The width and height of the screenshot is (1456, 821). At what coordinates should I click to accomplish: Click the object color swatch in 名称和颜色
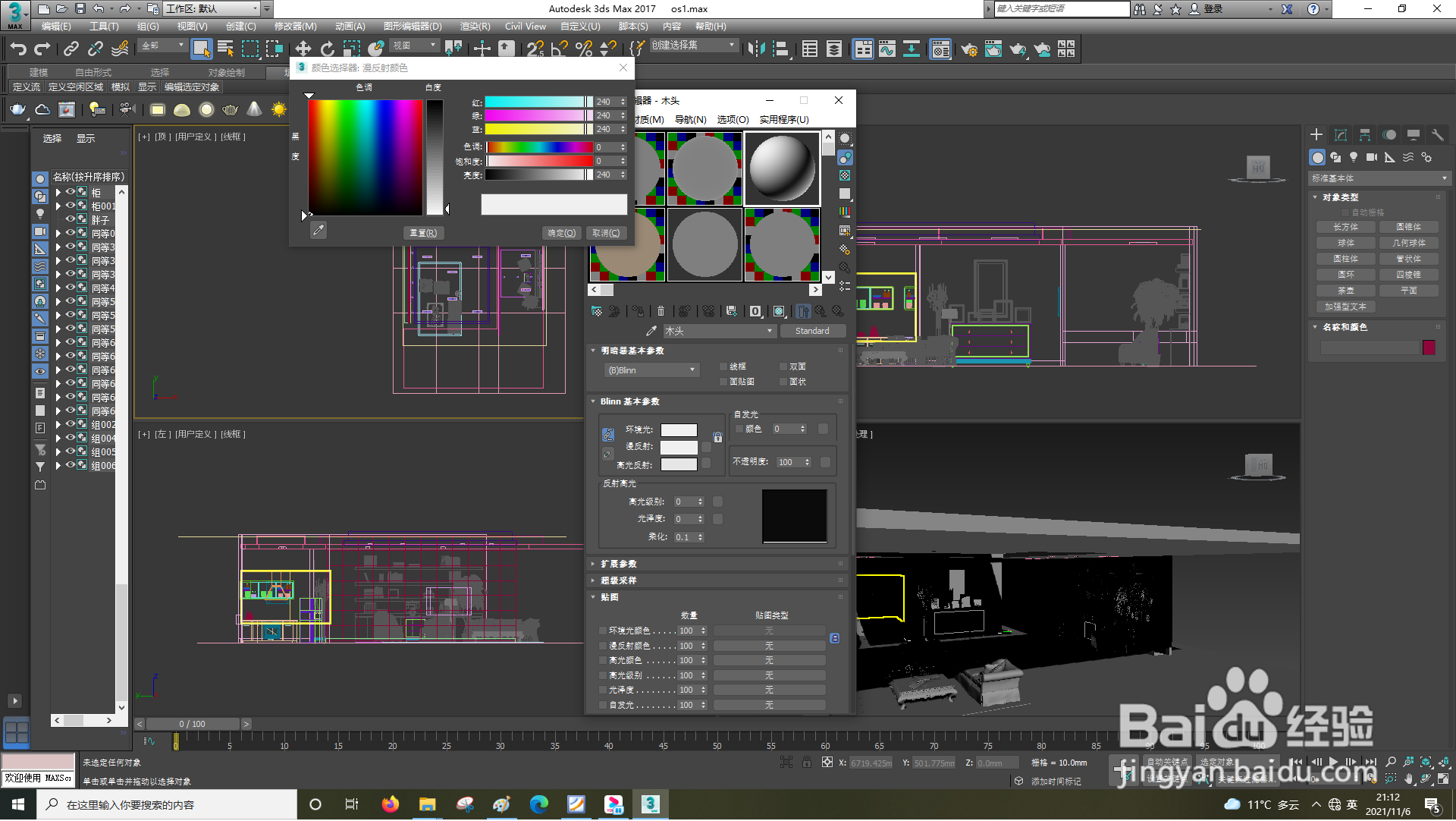(1429, 348)
